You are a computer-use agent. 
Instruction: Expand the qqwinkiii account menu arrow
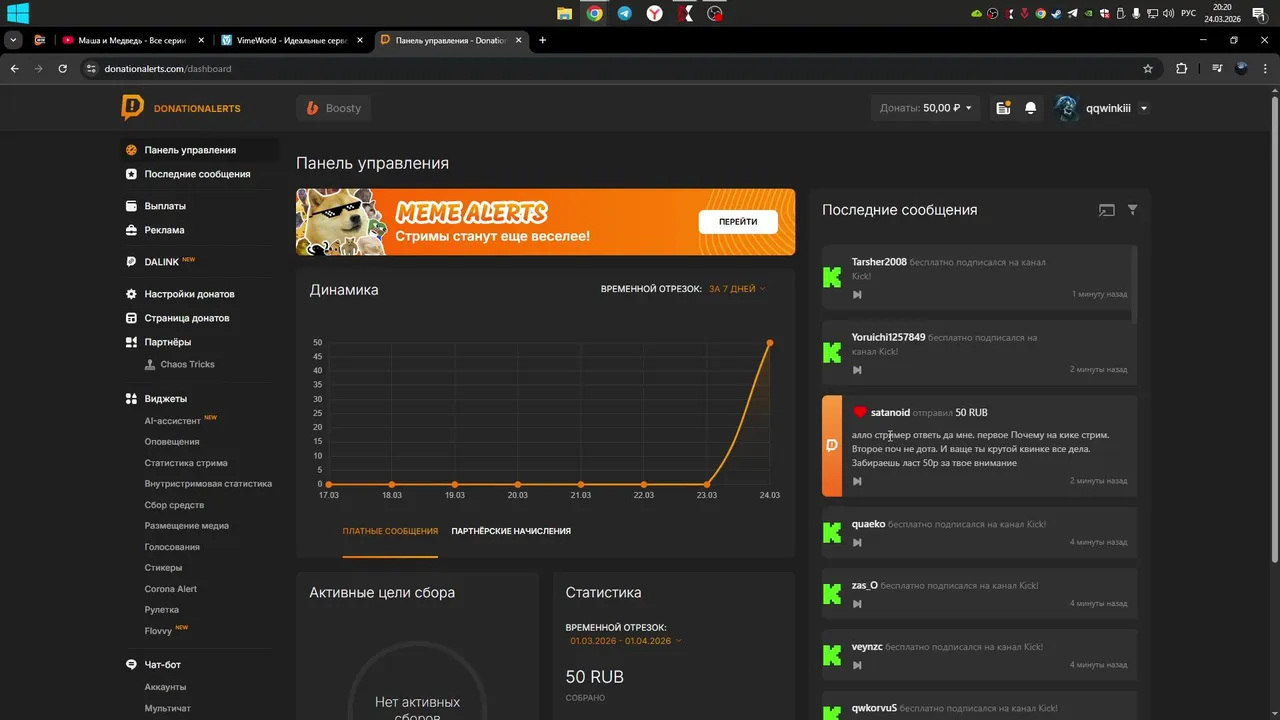[x=1144, y=108]
